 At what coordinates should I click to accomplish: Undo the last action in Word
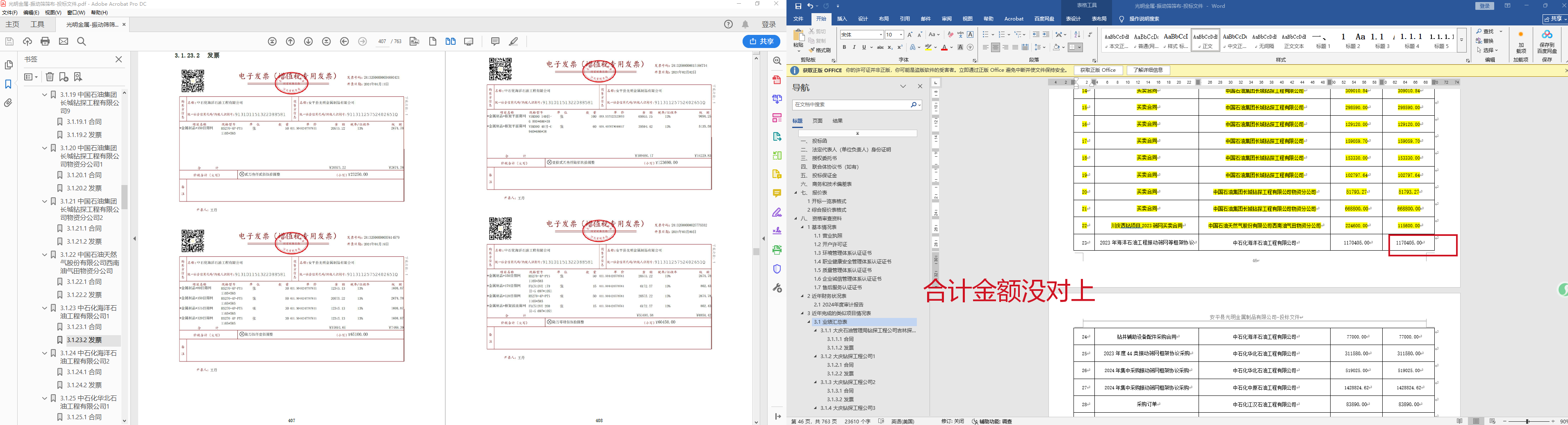point(810,6)
